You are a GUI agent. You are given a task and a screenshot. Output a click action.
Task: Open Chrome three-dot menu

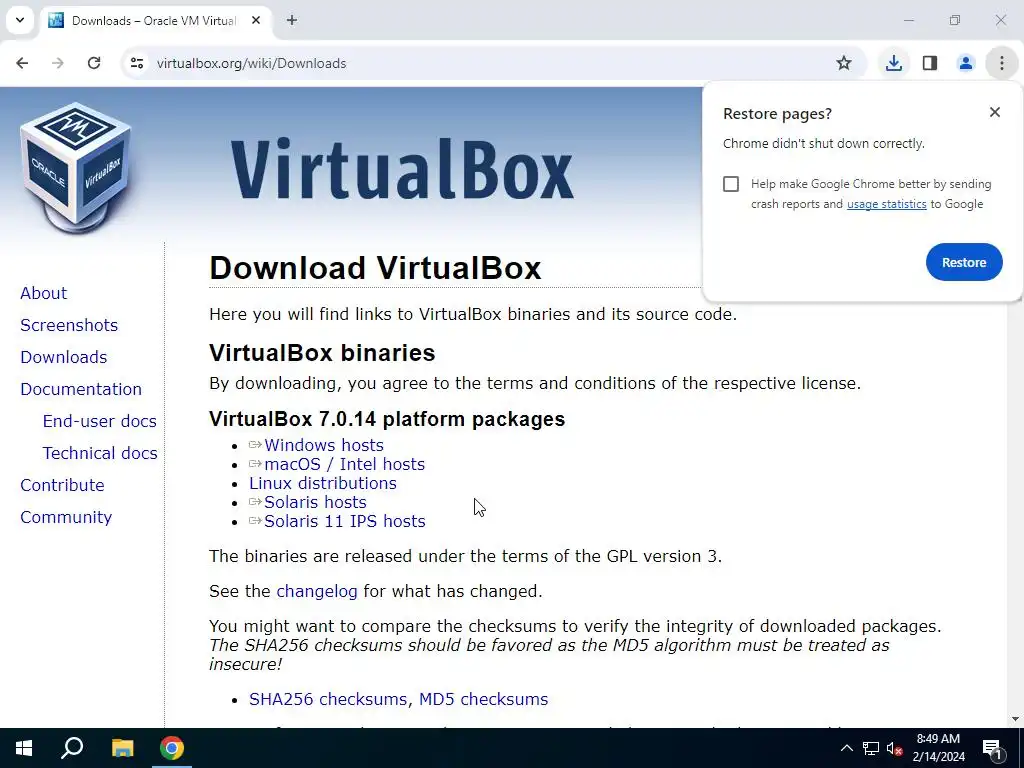coord(1002,63)
